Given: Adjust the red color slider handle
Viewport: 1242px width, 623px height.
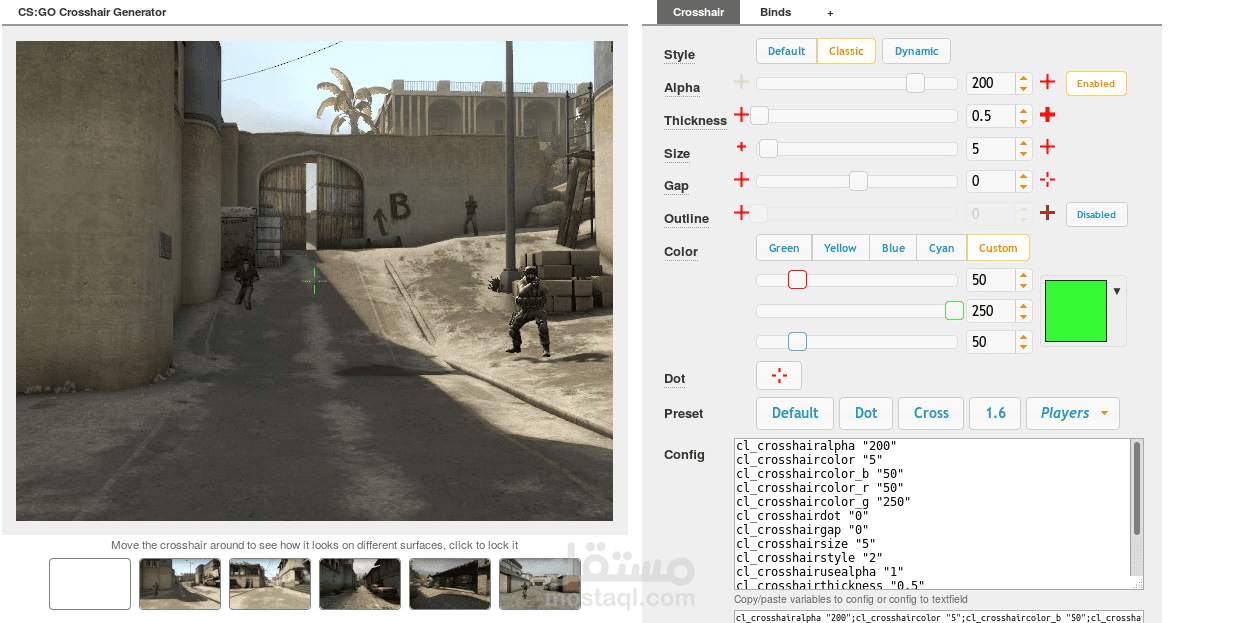Looking at the screenshot, I should 797,280.
